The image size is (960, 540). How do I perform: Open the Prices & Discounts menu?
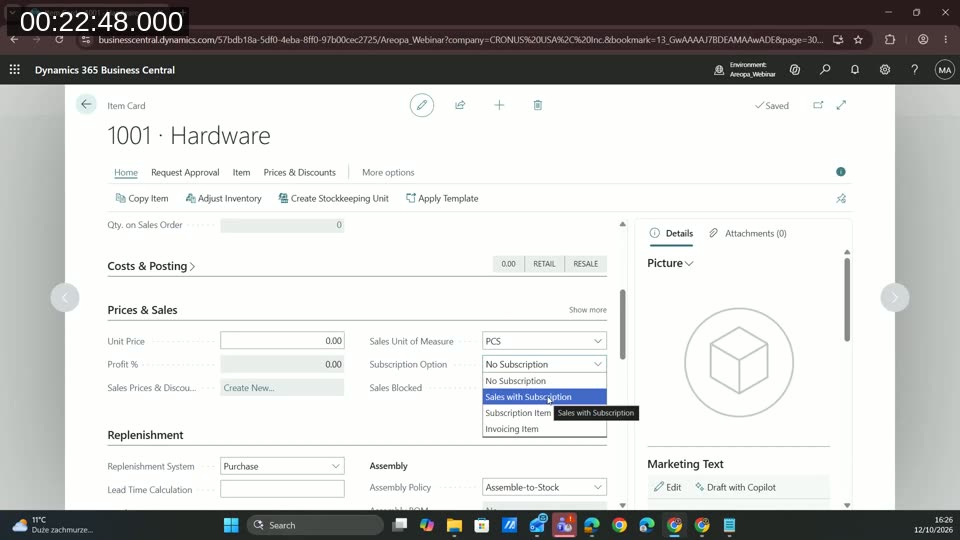tap(299, 173)
